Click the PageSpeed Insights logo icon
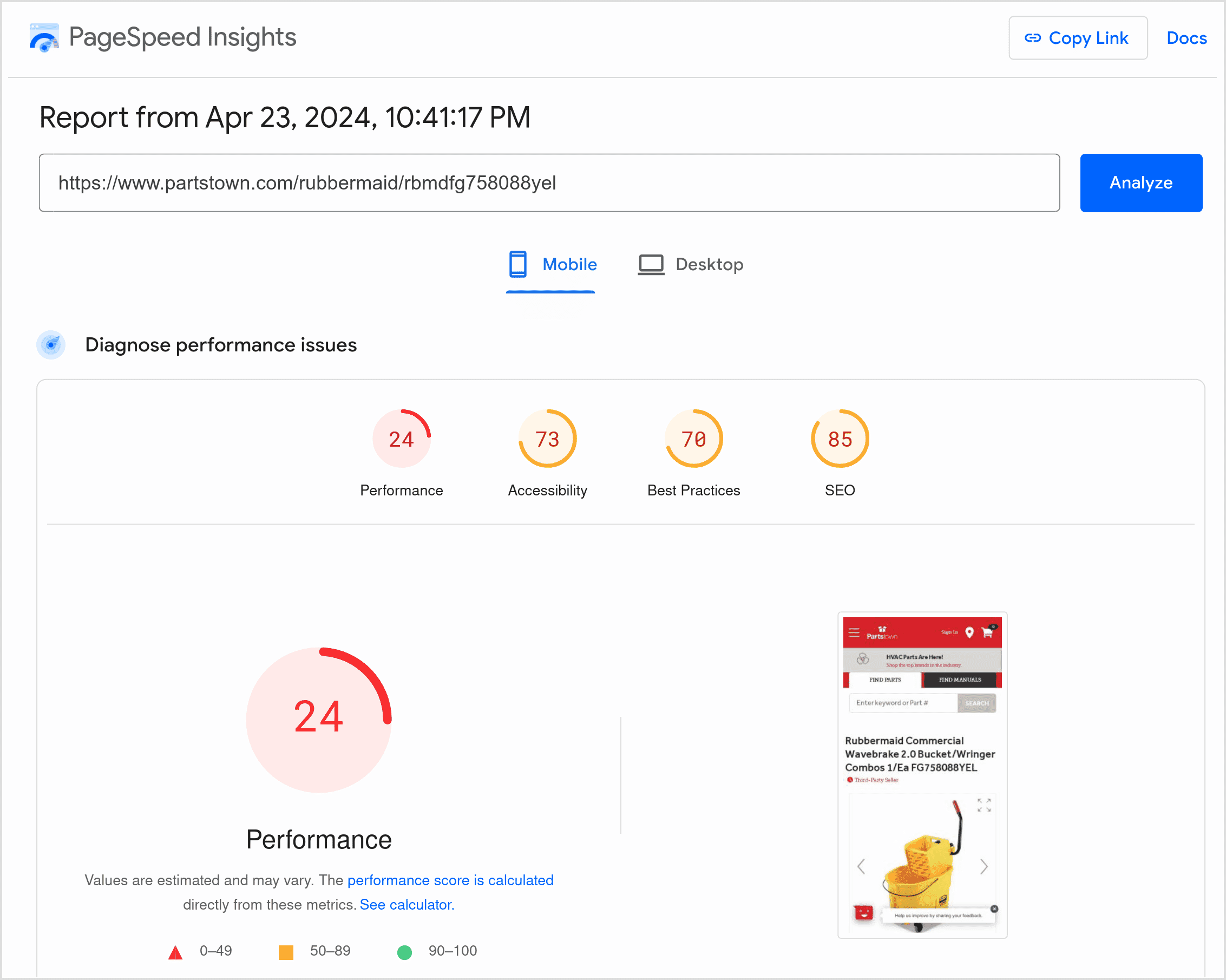 point(44,37)
